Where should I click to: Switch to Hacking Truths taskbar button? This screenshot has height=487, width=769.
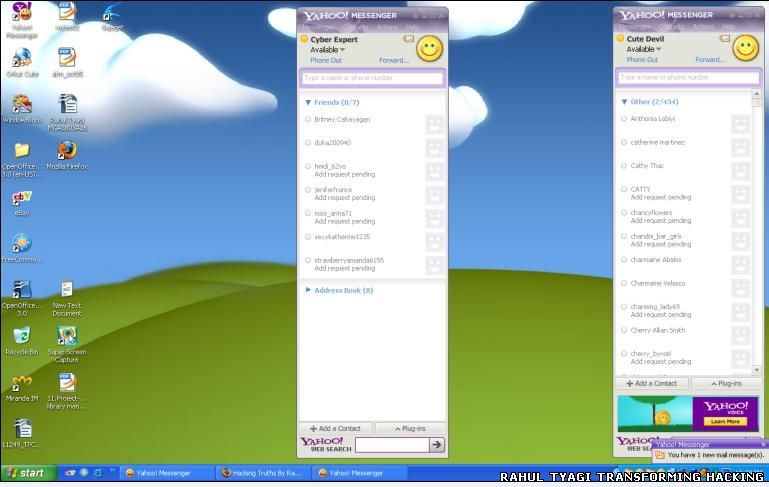tap(262, 473)
